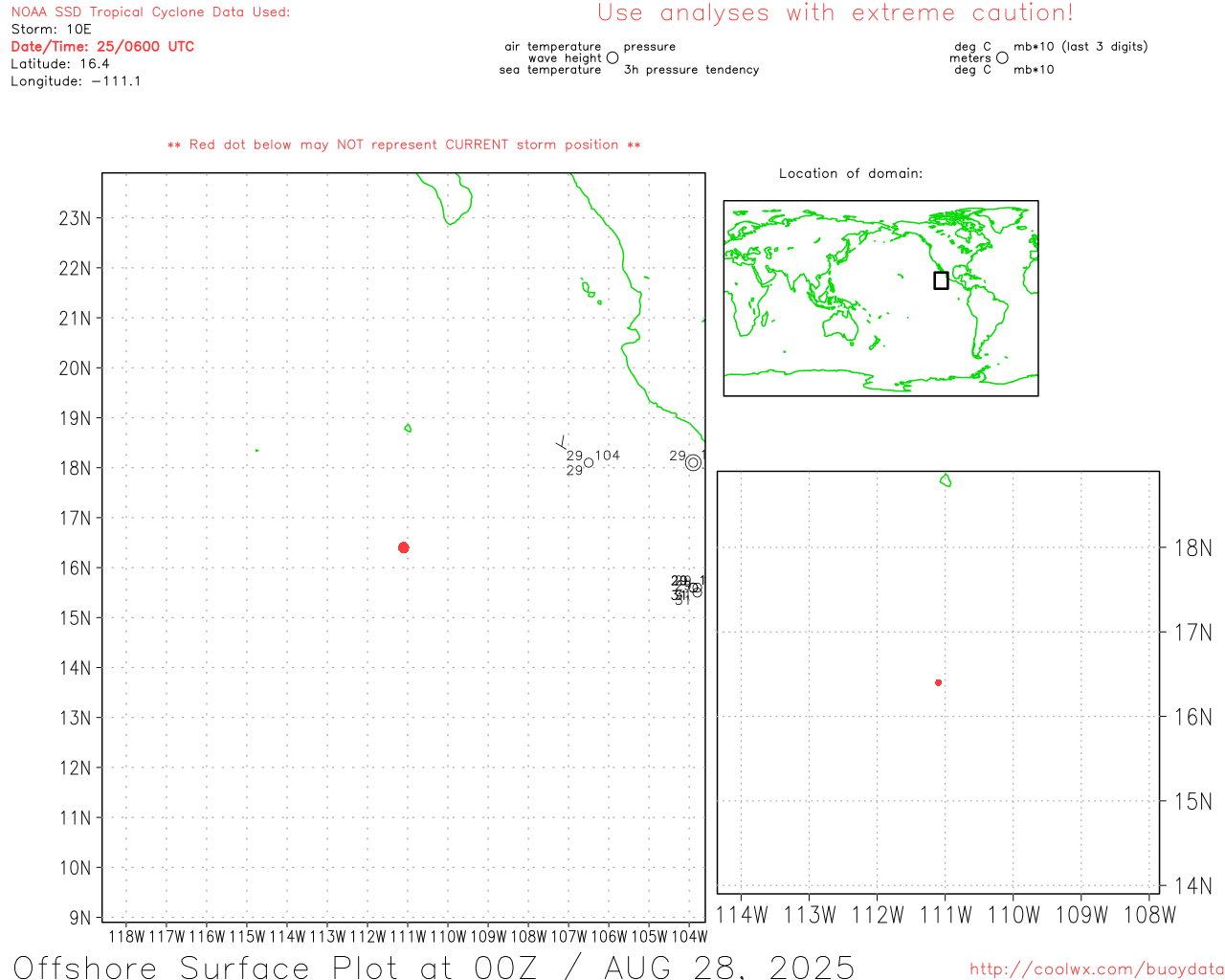The height and width of the screenshot is (980, 1225).
Task: Click the "118W" longitude label
Action: click(x=126, y=936)
